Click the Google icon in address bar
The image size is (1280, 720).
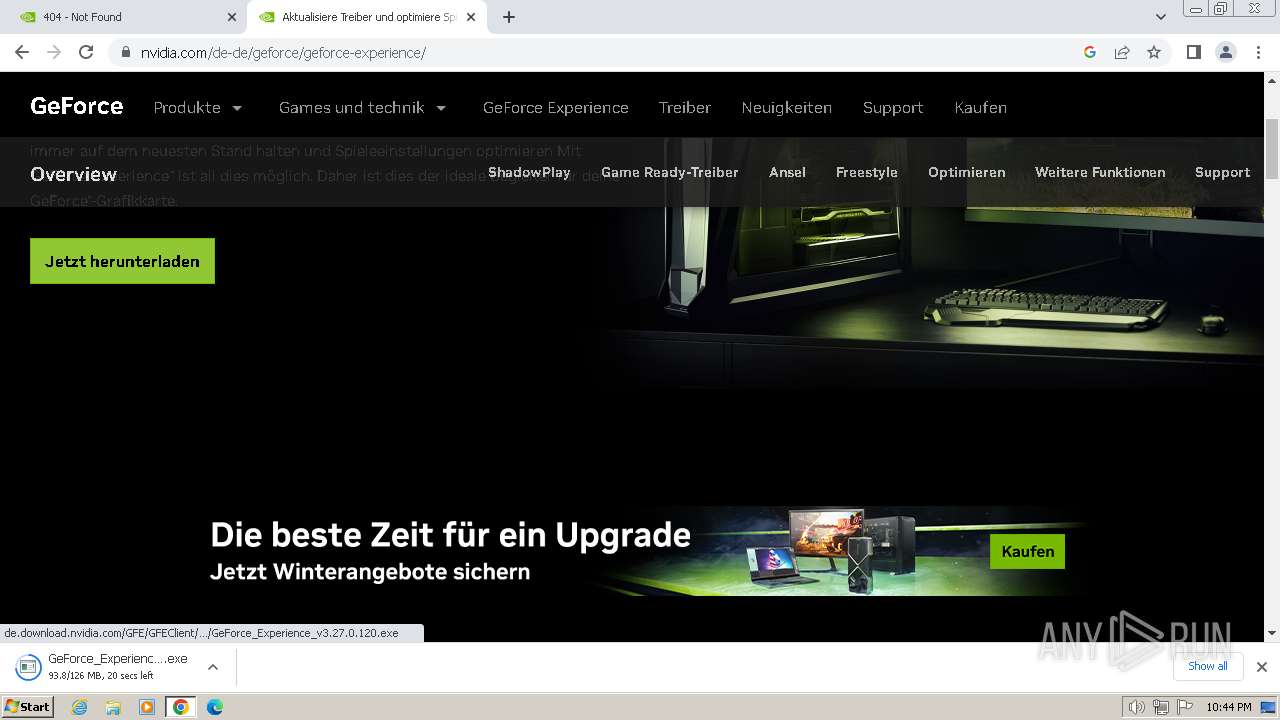click(1090, 52)
